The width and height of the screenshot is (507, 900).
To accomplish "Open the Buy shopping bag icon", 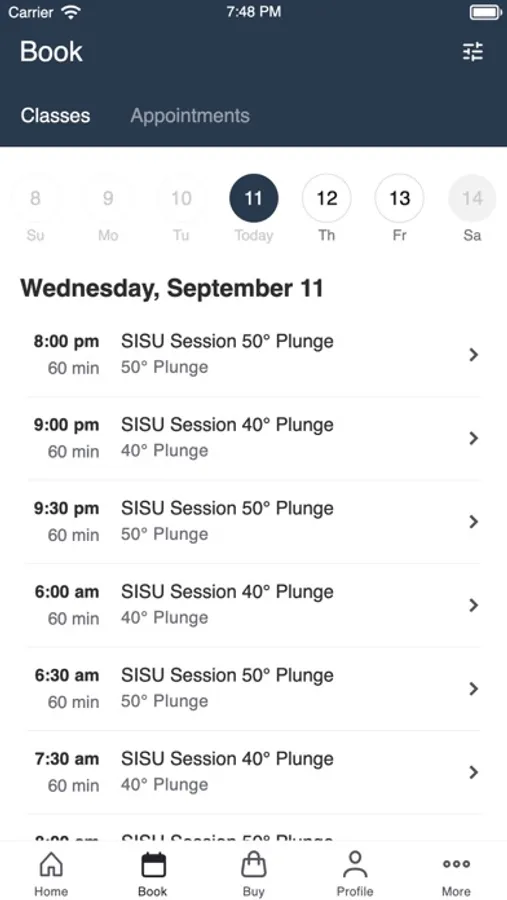I will 254,864.
